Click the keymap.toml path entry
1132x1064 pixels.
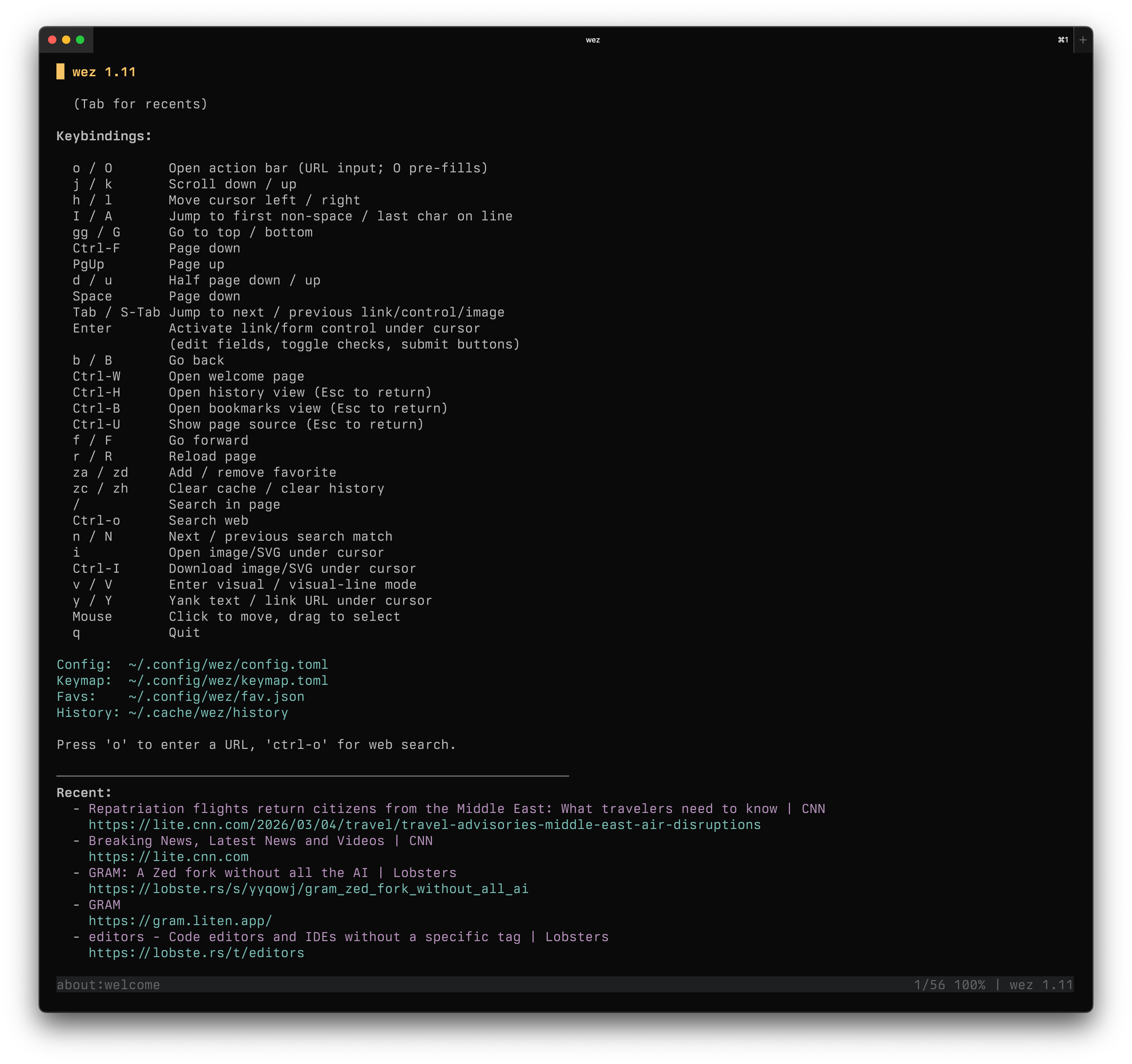(228, 680)
